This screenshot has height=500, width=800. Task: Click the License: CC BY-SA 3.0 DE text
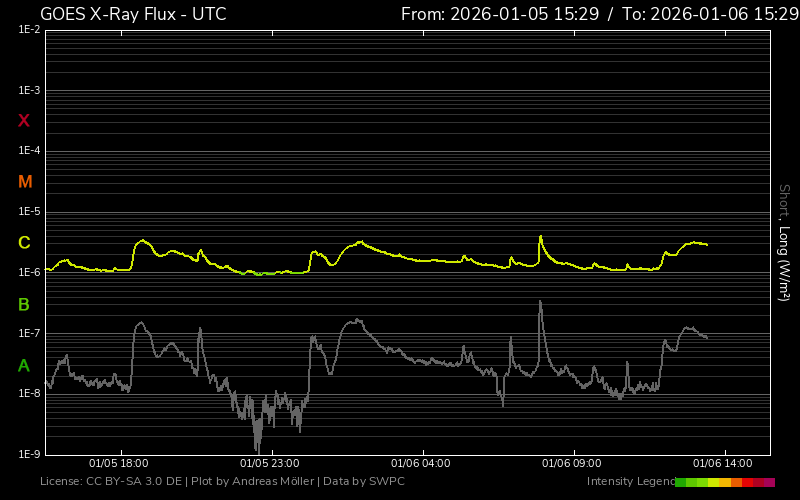(111, 481)
